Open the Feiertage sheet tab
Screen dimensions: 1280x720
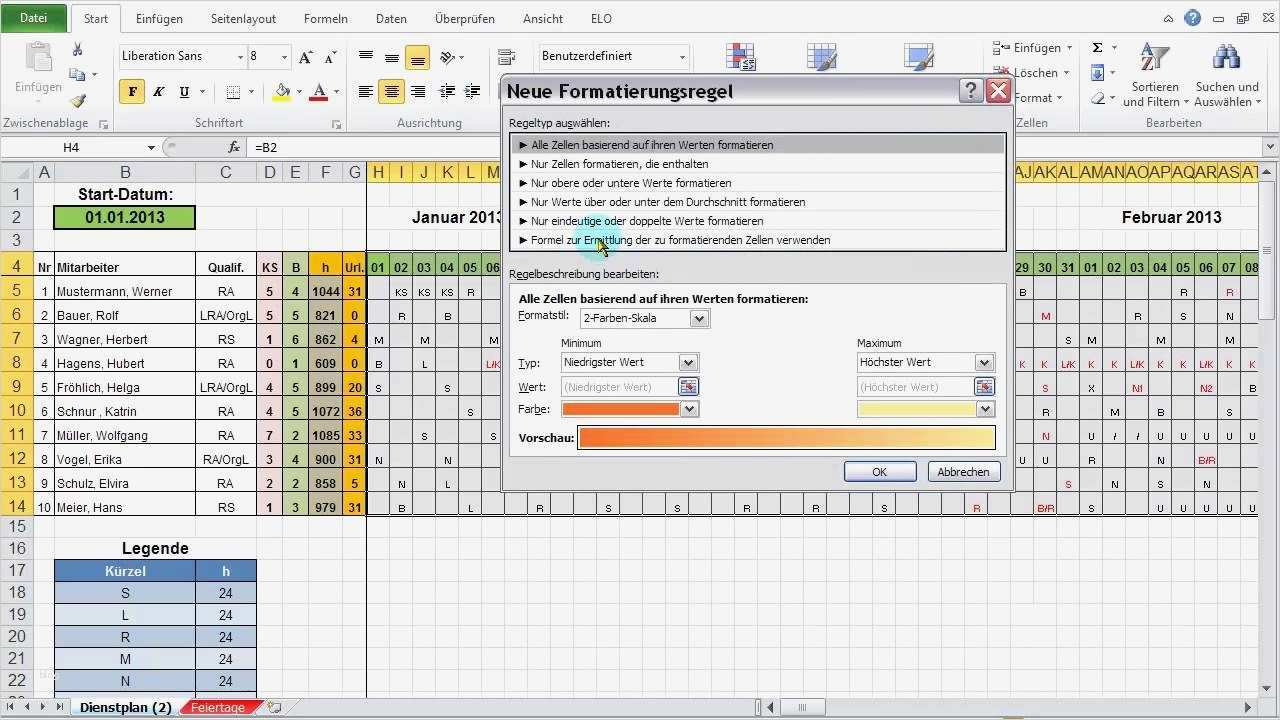coord(218,707)
